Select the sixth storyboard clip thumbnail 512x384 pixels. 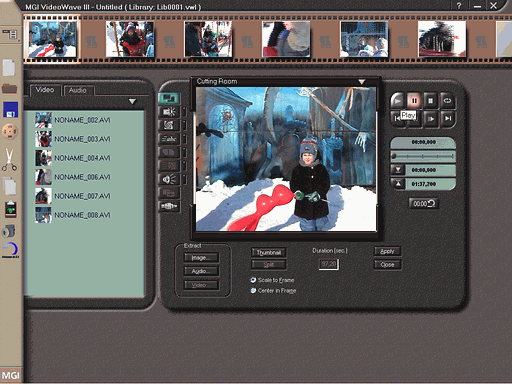[442, 39]
